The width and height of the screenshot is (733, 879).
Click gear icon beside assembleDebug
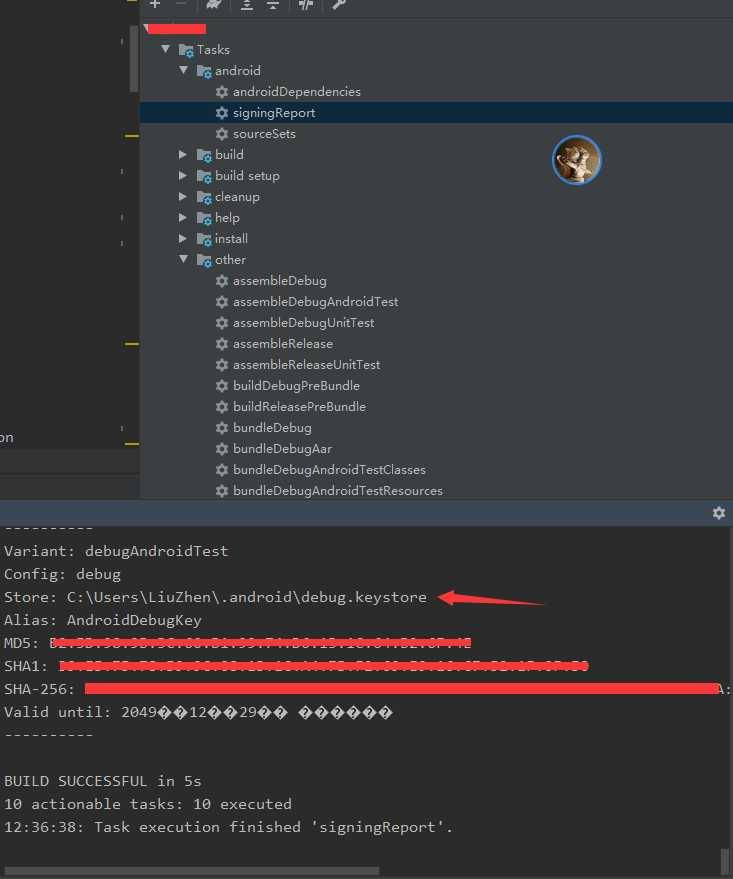[x=222, y=280]
